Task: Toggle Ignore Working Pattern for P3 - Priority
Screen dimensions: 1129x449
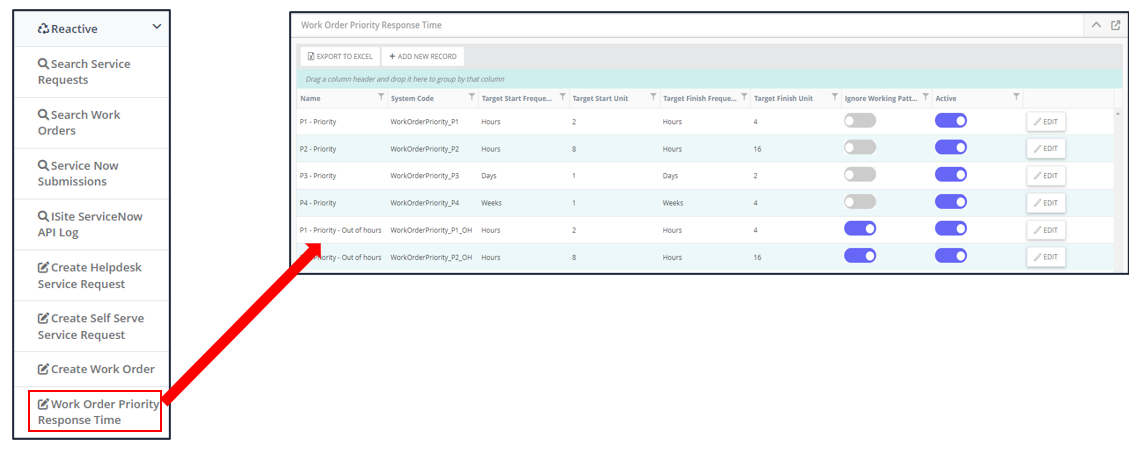Action: coord(860,175)
